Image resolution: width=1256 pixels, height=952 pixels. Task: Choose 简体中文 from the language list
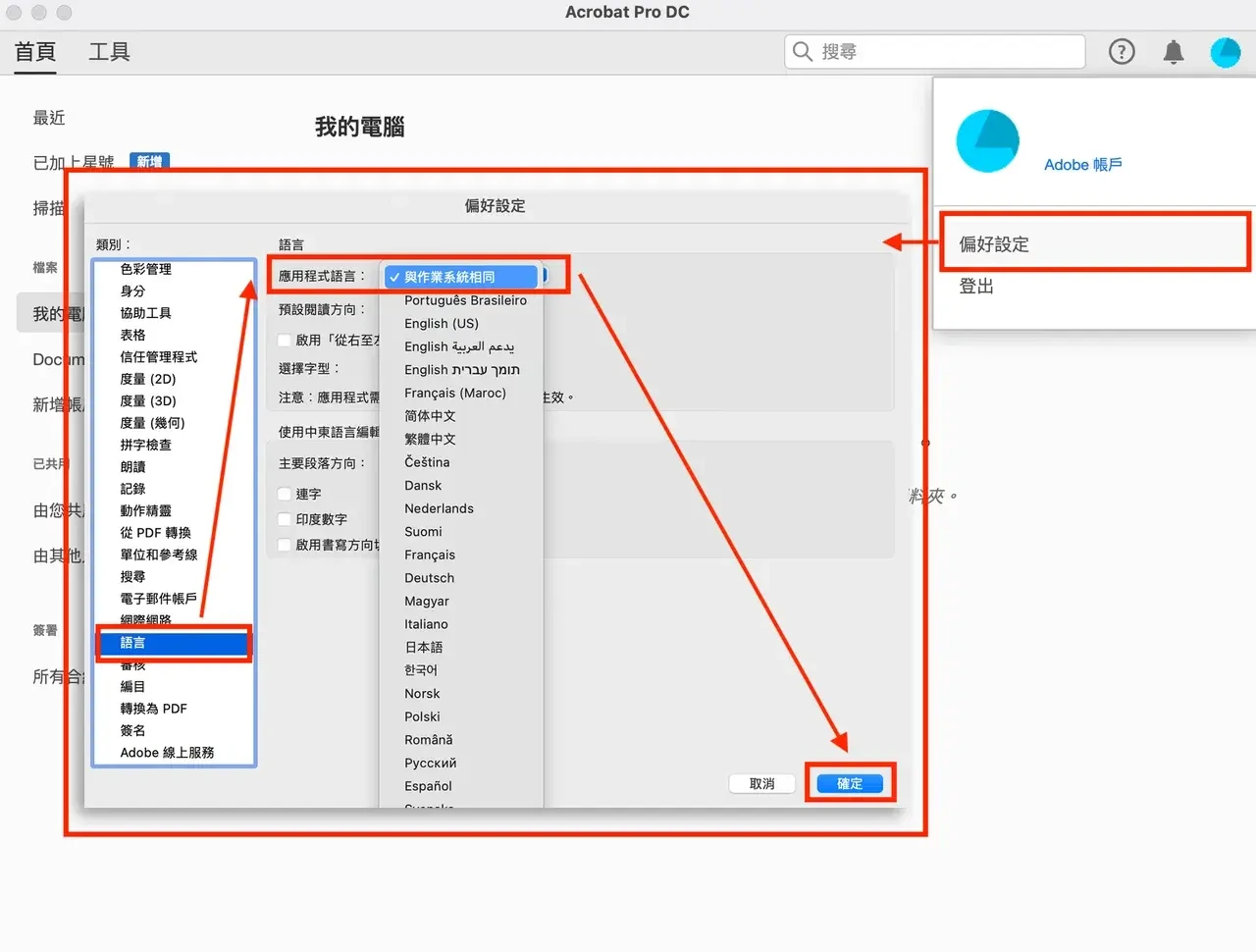[x=430, y=416]
